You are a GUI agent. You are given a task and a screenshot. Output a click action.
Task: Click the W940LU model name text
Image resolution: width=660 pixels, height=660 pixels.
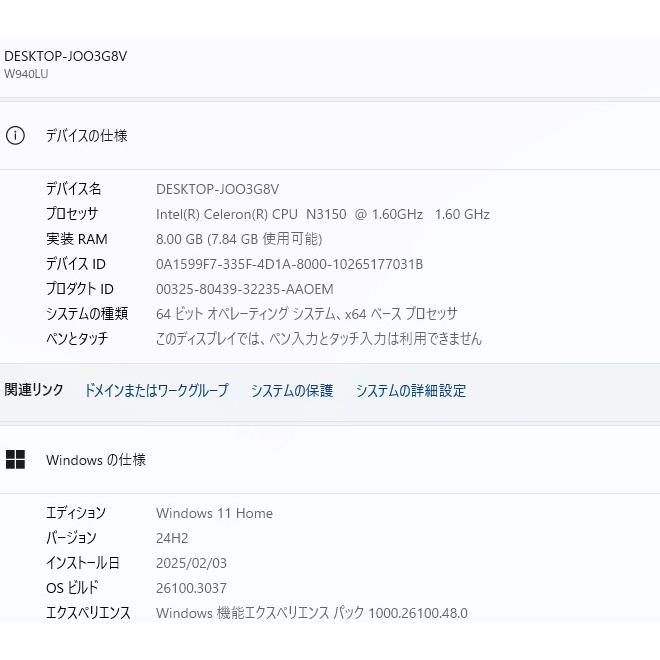click(x=26, y=74)
